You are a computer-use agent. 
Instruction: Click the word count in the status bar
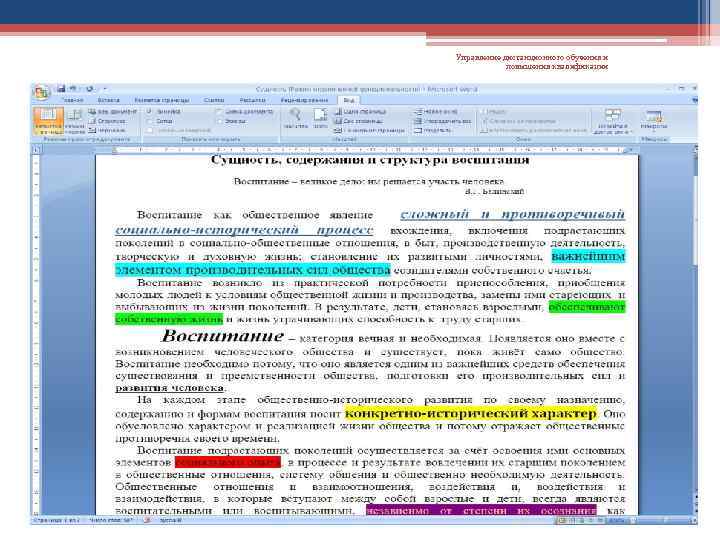point(111,520)
